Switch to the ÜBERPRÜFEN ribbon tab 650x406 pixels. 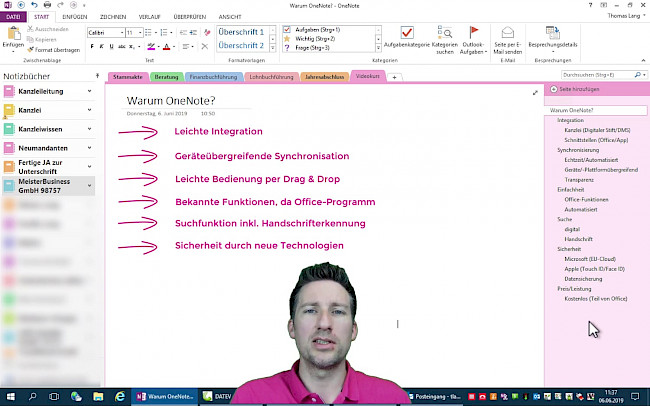190,17
